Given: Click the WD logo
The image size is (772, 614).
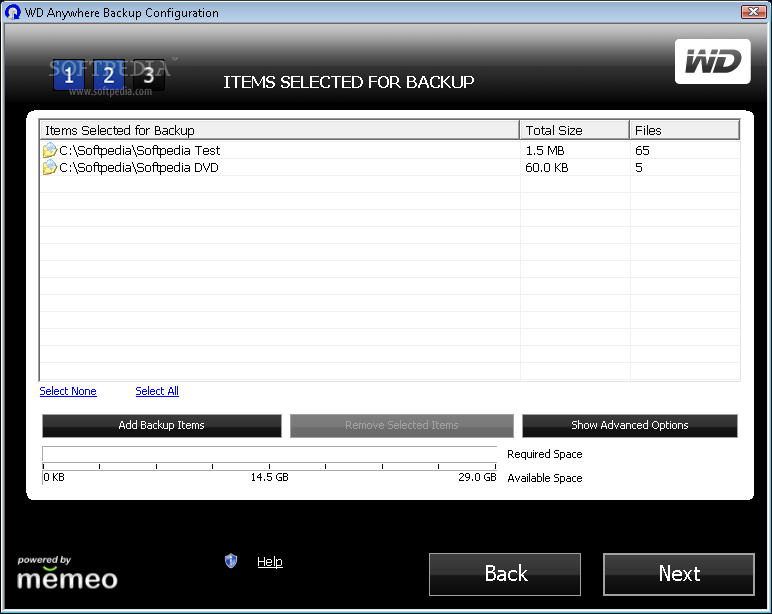Looking at the screenshot, I should pyautogui.click(x=712, y=62).
